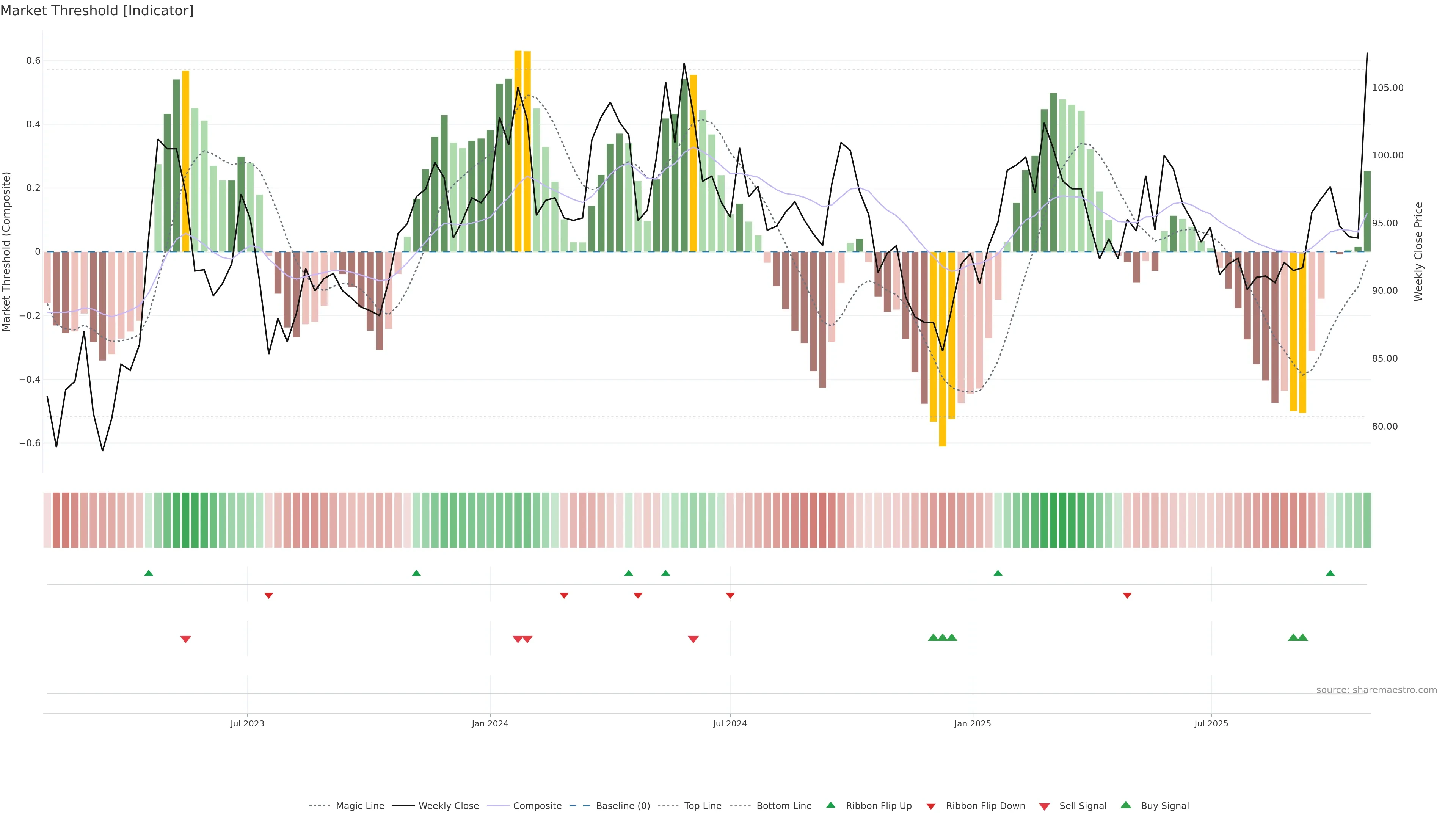Toggle the Magic Line legend entry
The image size is (1456, 819).
point(359,806)
